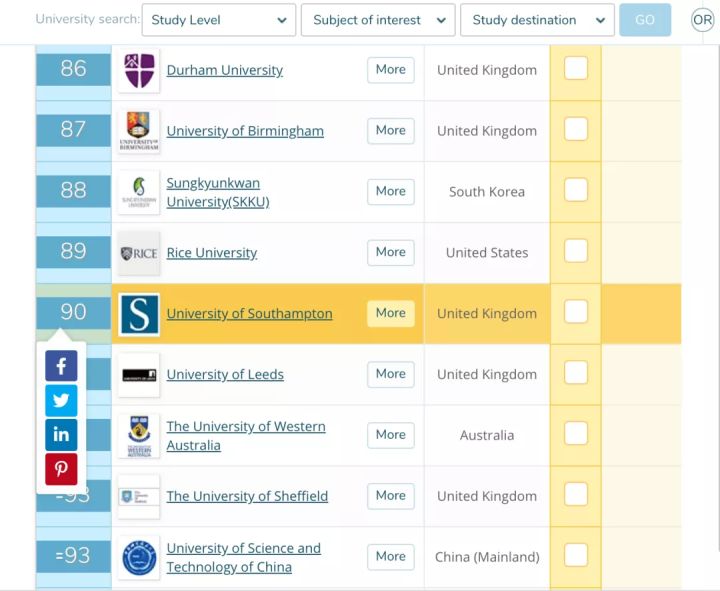
Task: Click United States location text
Action: tap(487, 253)
